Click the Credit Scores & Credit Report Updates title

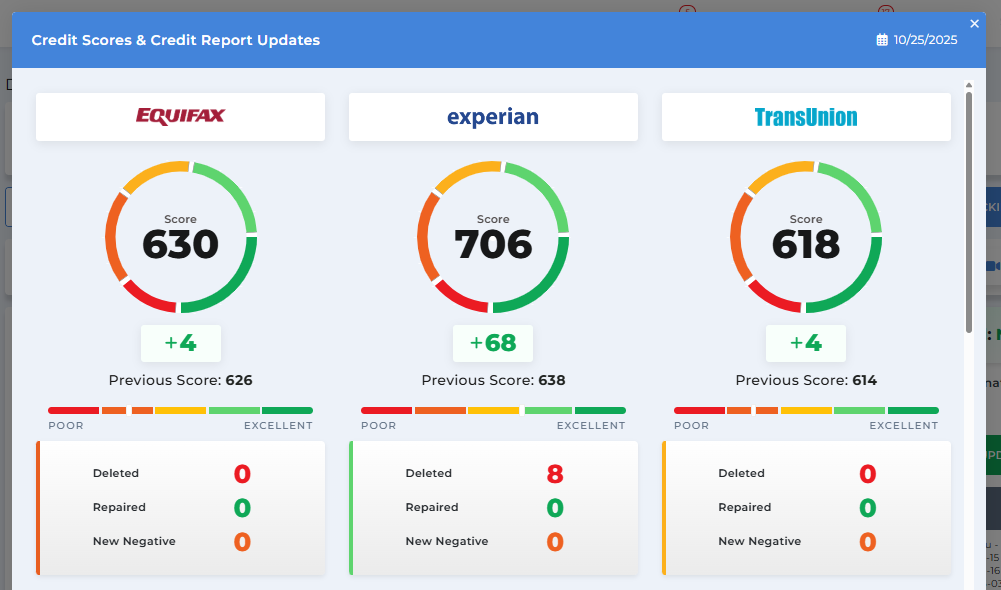point(176,40)
